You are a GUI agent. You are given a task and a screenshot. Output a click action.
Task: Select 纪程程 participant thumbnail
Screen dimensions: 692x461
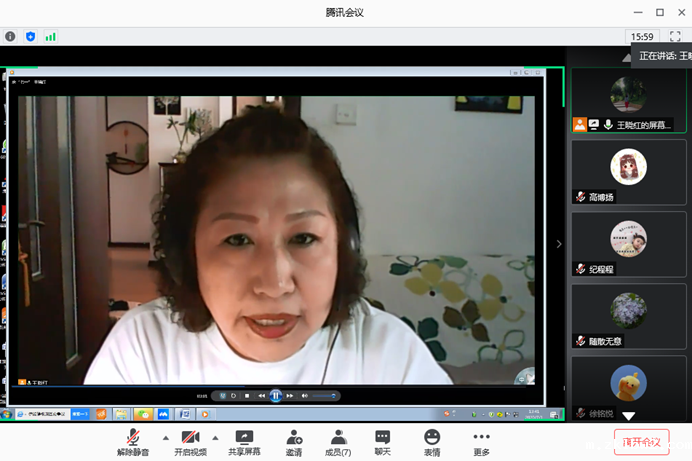click(629, 244)
